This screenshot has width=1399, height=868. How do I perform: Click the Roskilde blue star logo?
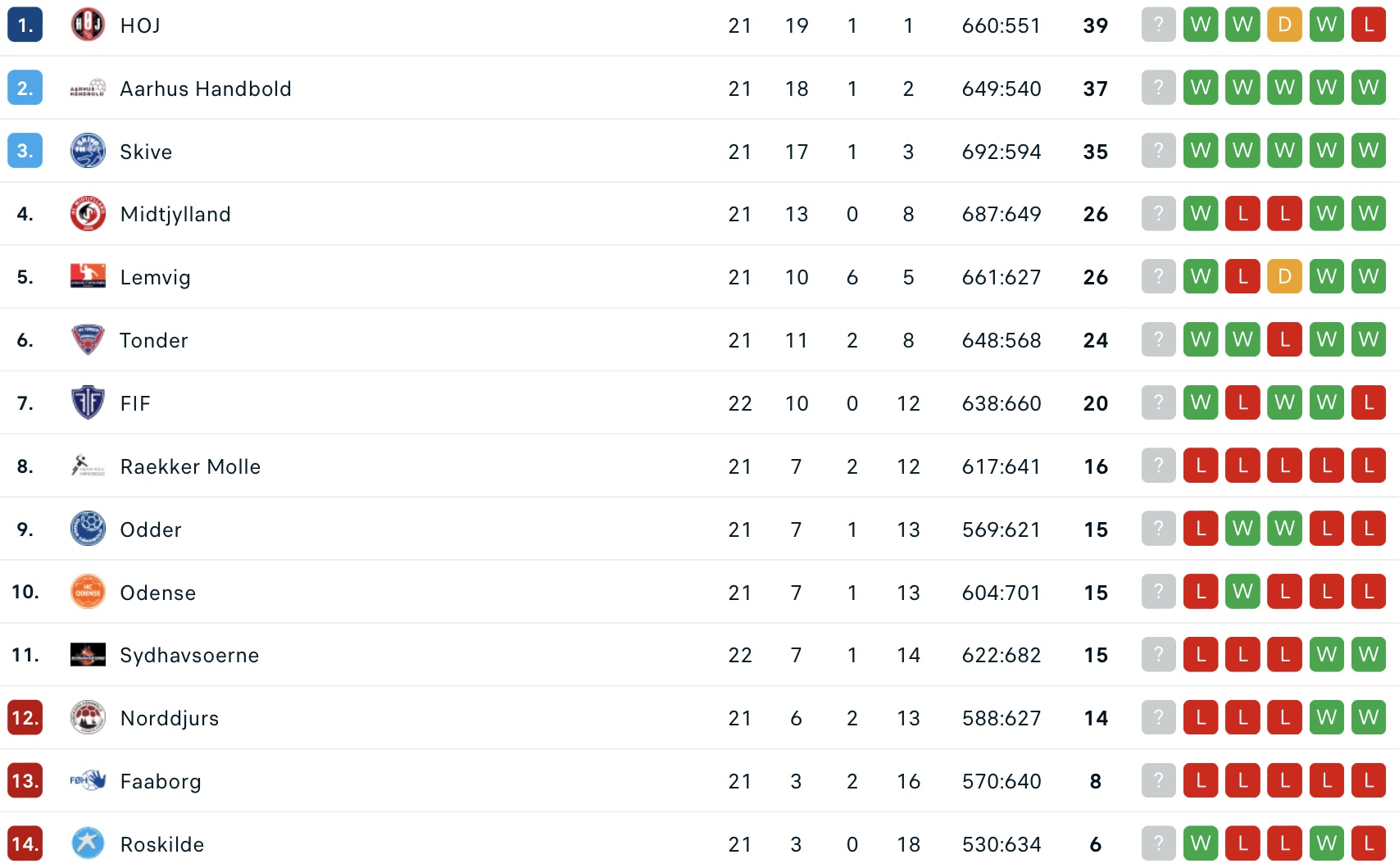pos(88,843)
